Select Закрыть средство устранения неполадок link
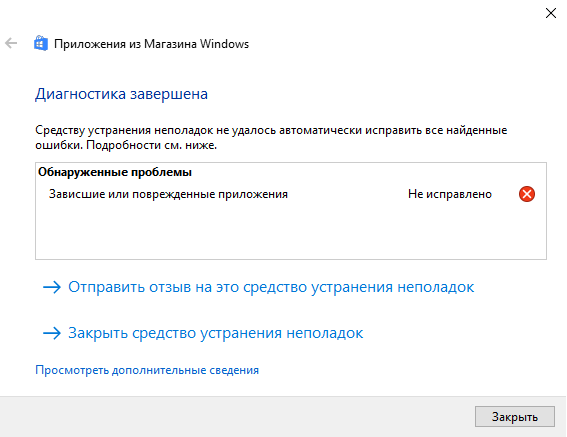This screenshot has height=437, width=567. [x=216, y=333]
